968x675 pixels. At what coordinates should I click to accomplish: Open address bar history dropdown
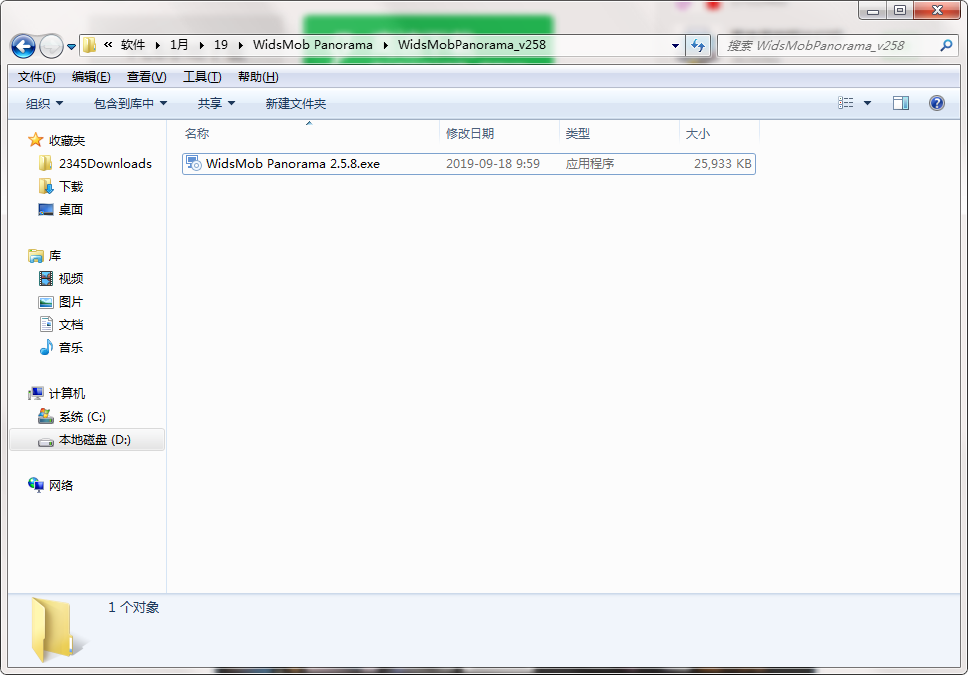click(675, 46)
